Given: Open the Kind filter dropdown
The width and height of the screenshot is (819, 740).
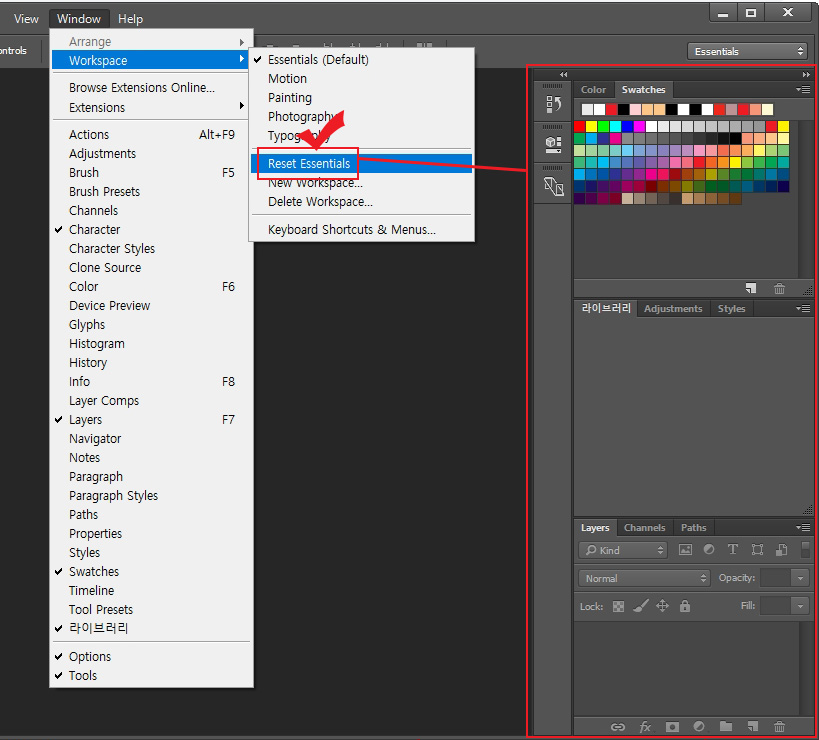Looking at the screenshot, I should 623,550.
